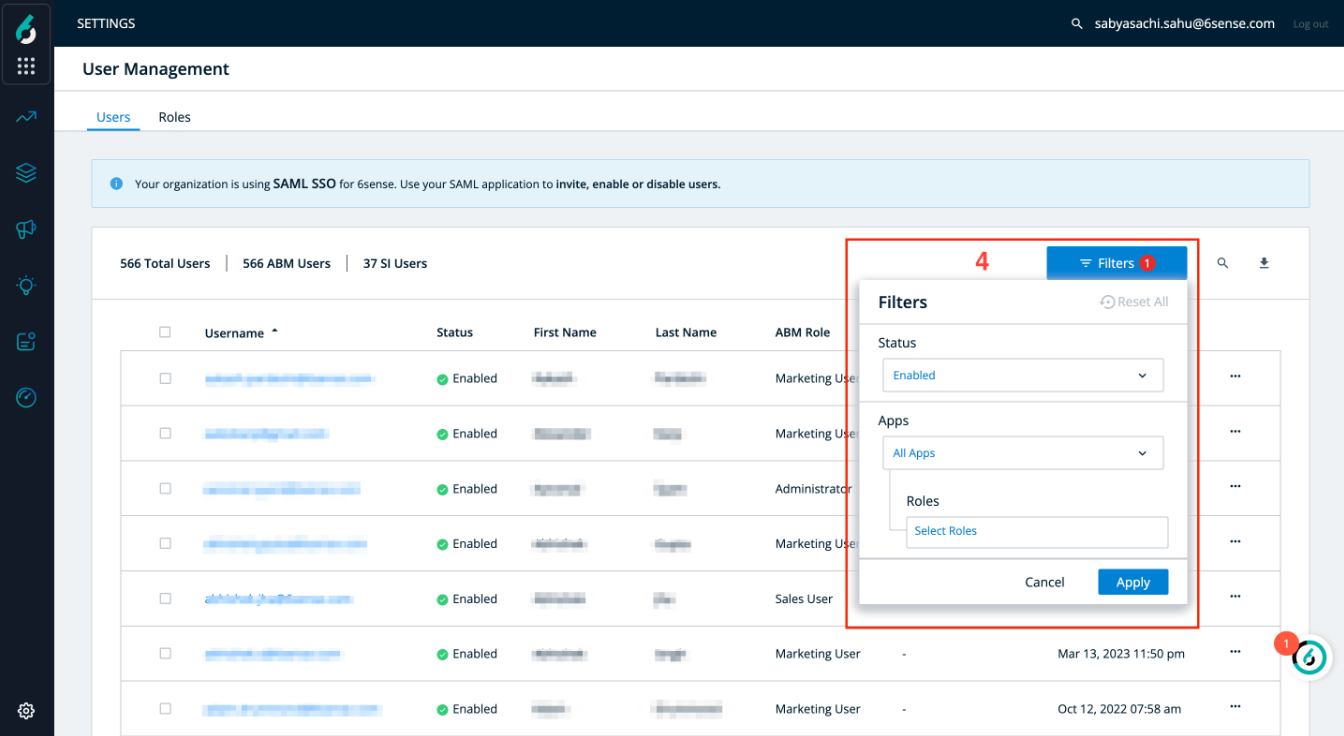Click the search icon in top header

pyautogui.click(x=1077, y=23)
